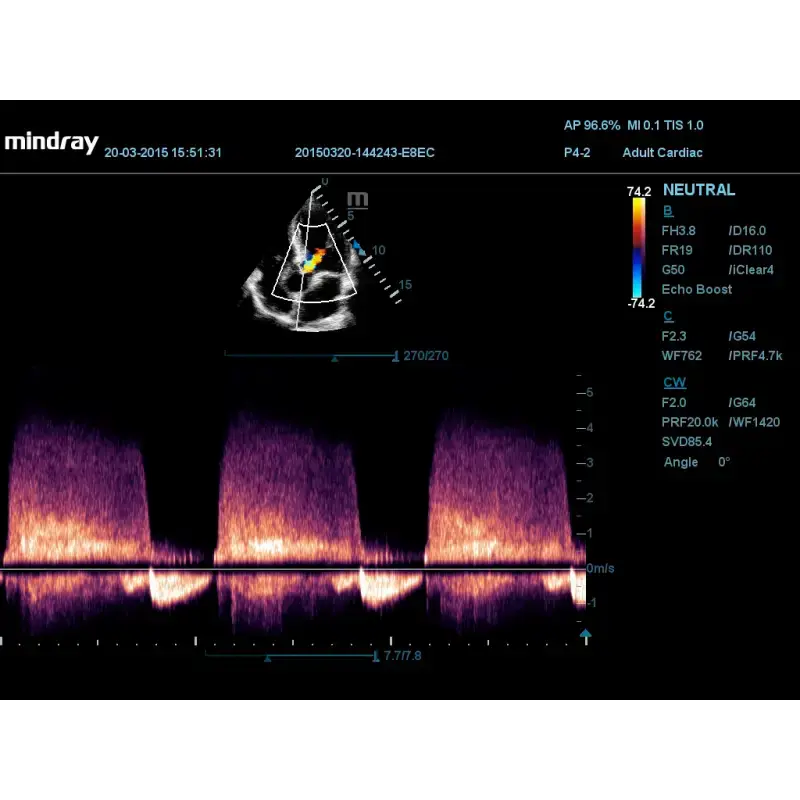The image size is (800, 800).
Task: Select the C color mode heading
Action: 668,316
